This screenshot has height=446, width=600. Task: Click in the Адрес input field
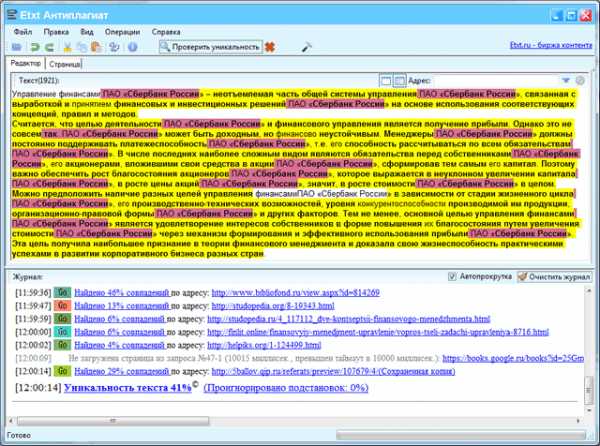[495, 80]
